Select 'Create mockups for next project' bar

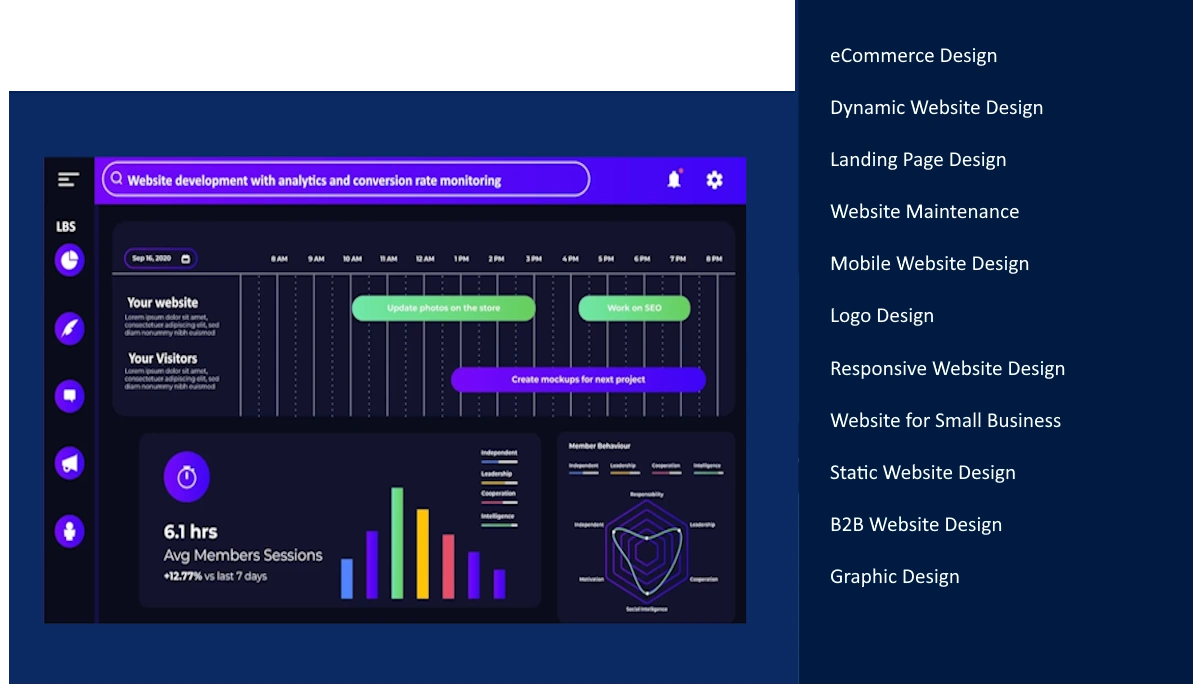pyautogui.click(x=578, y=380)
